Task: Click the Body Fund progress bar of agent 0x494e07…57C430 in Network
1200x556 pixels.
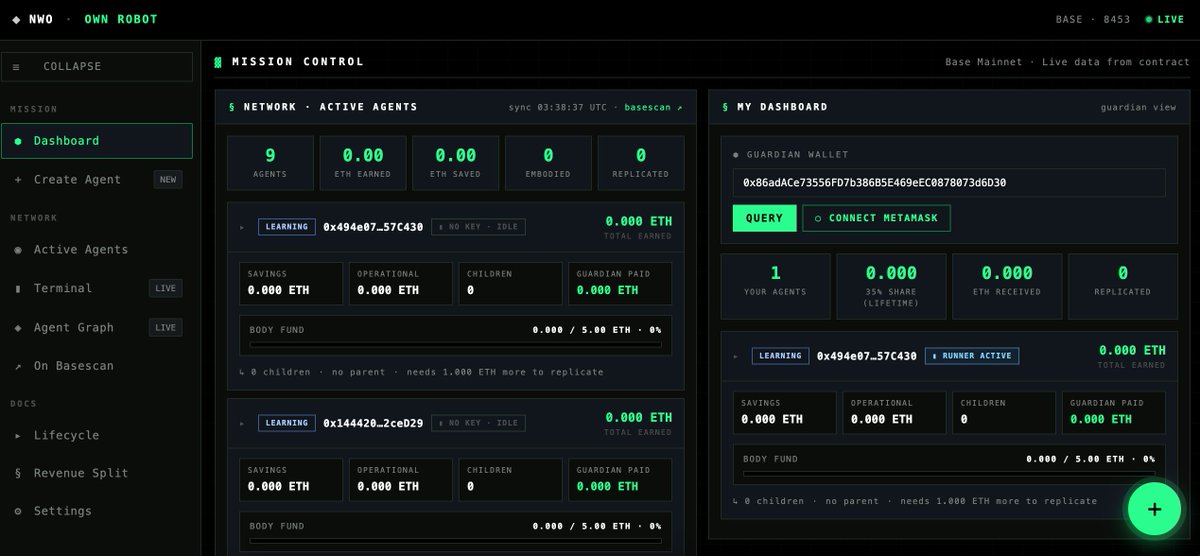Action: click(x=455, y=345)
